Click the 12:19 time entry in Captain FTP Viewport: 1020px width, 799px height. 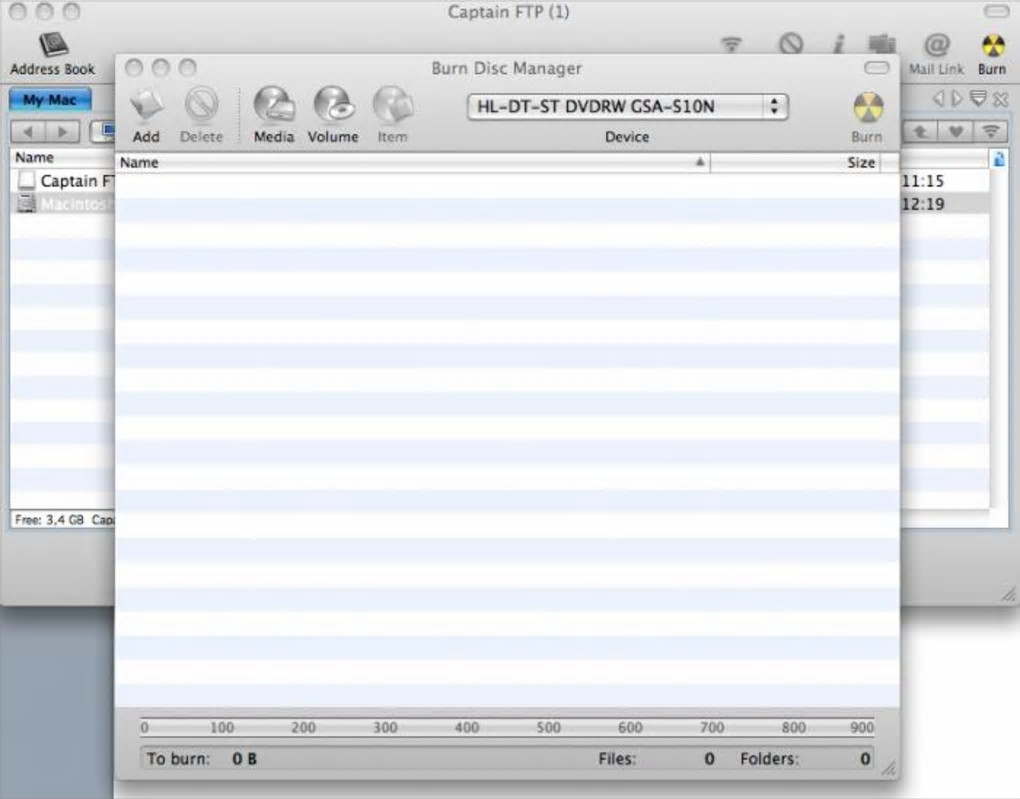point(922,204)
